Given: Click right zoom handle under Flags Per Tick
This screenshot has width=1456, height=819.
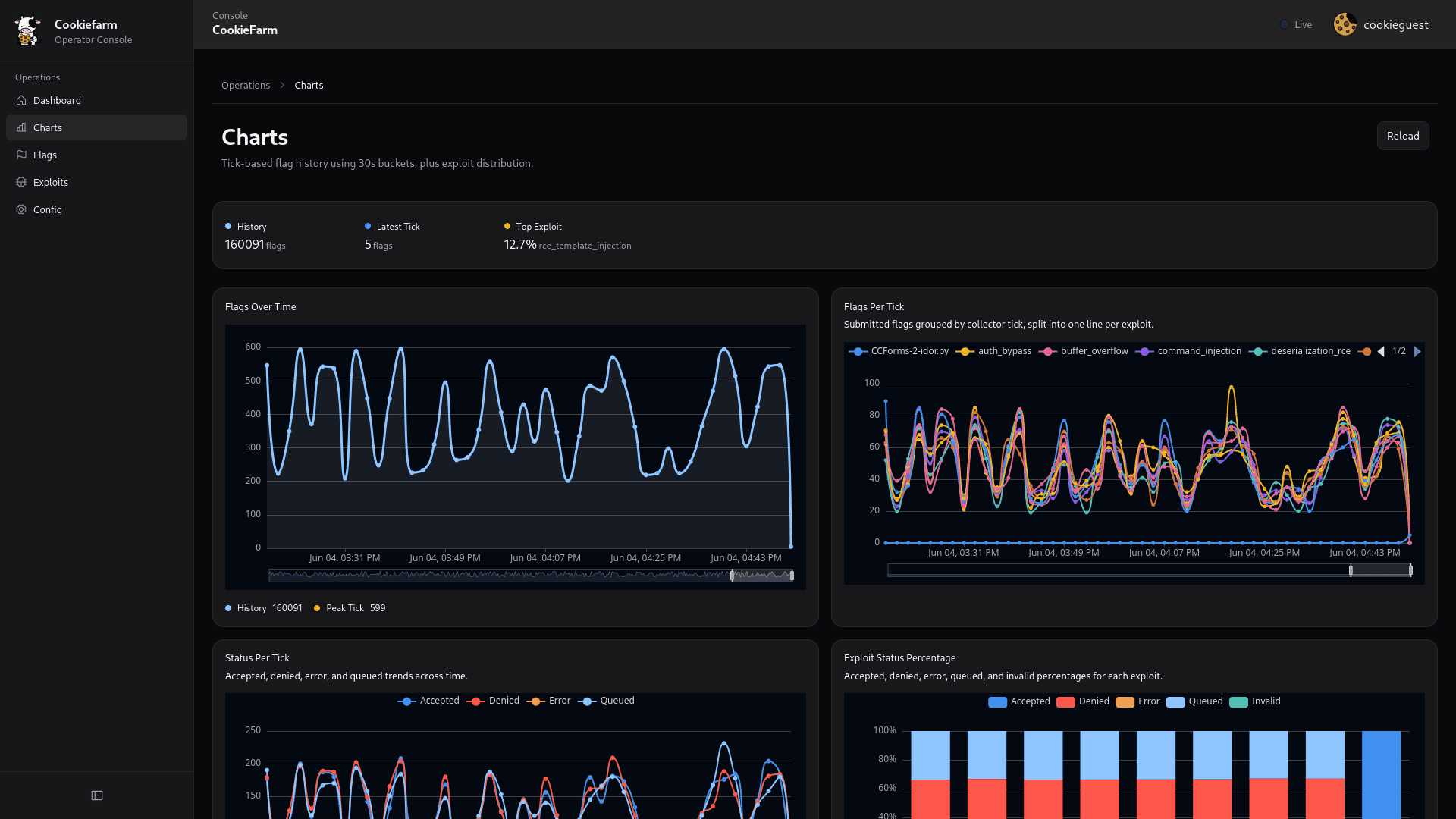Looking at the screenshot, I should point(1410,570).
